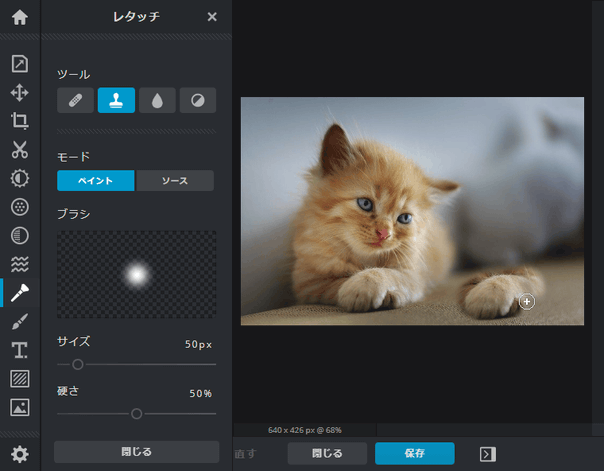
Task: Switch mode to ソース
Action: pyautogui.click(x=175, y=181)
